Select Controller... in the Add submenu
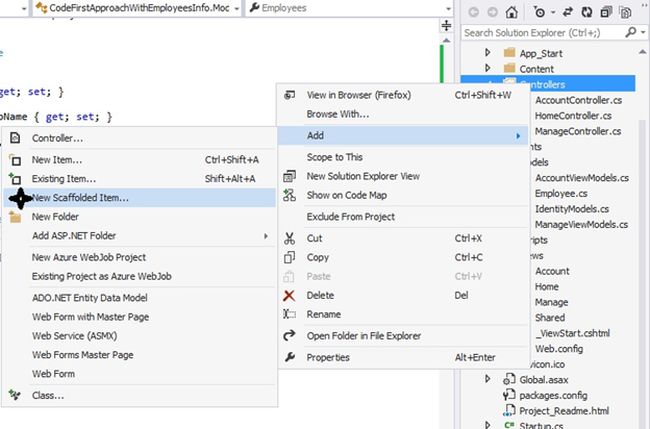The height and width of the screenshot is (429, 650). tap(57, 138)
